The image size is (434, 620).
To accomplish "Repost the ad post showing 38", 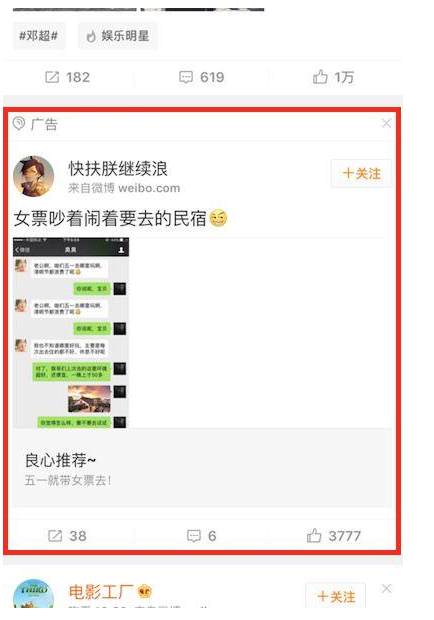I will 67,536.
